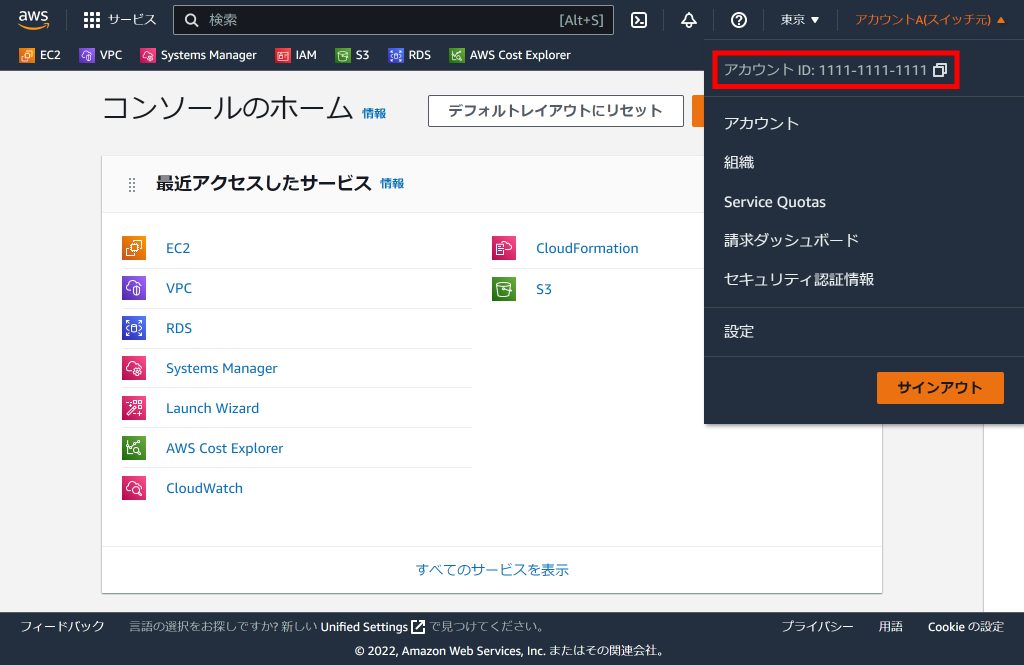1024x665 pixels.
Task: Open the EC2 link in recent services
Action: pyautogui.click(x=178, y=248)
